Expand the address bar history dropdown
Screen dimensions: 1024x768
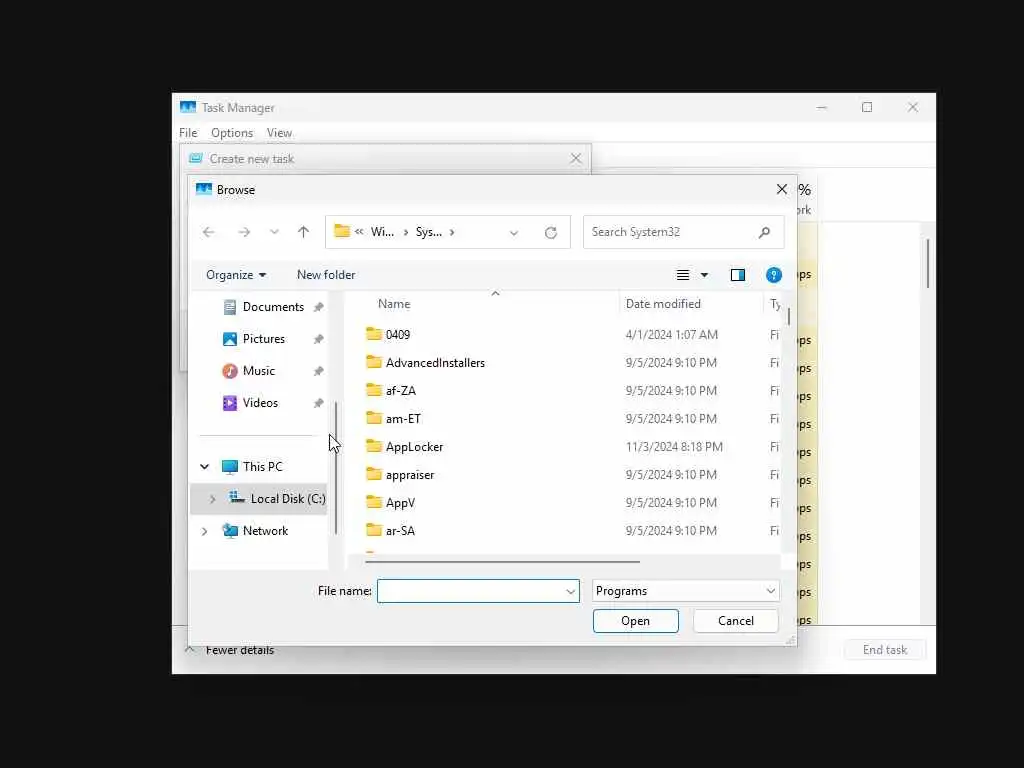coord(514,232)
